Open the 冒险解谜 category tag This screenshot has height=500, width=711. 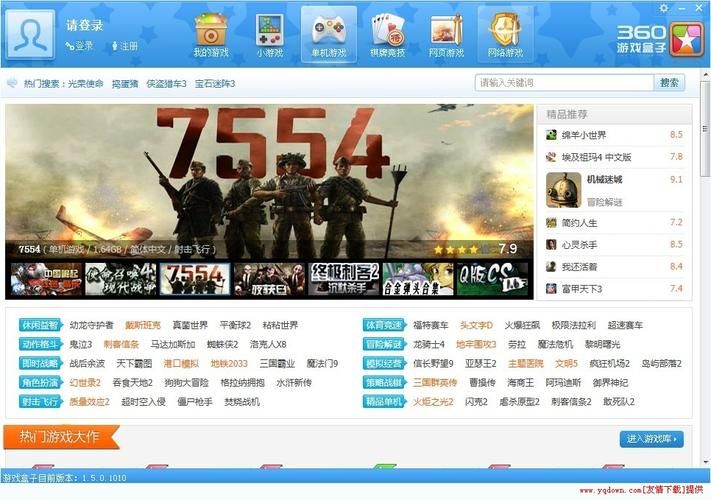coord(384,344)
